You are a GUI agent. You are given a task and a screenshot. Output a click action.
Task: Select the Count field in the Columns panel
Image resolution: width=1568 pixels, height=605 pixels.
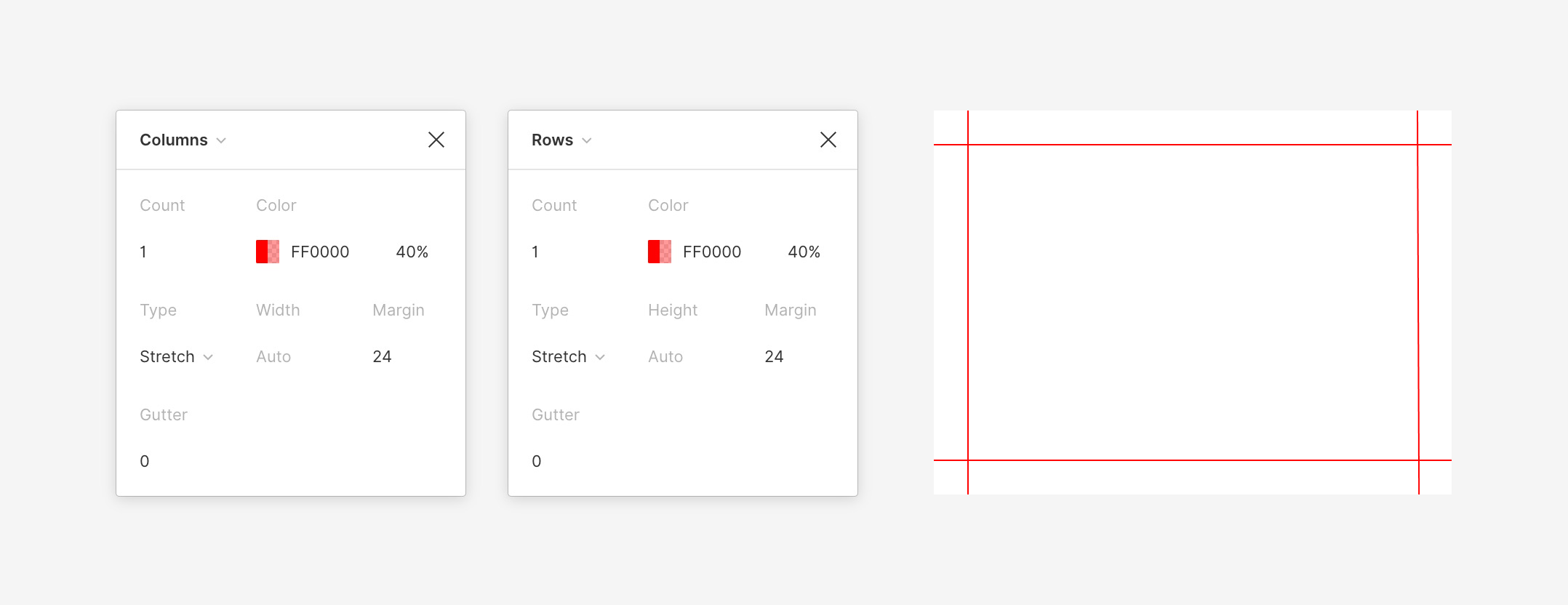(x=144, y=252)
